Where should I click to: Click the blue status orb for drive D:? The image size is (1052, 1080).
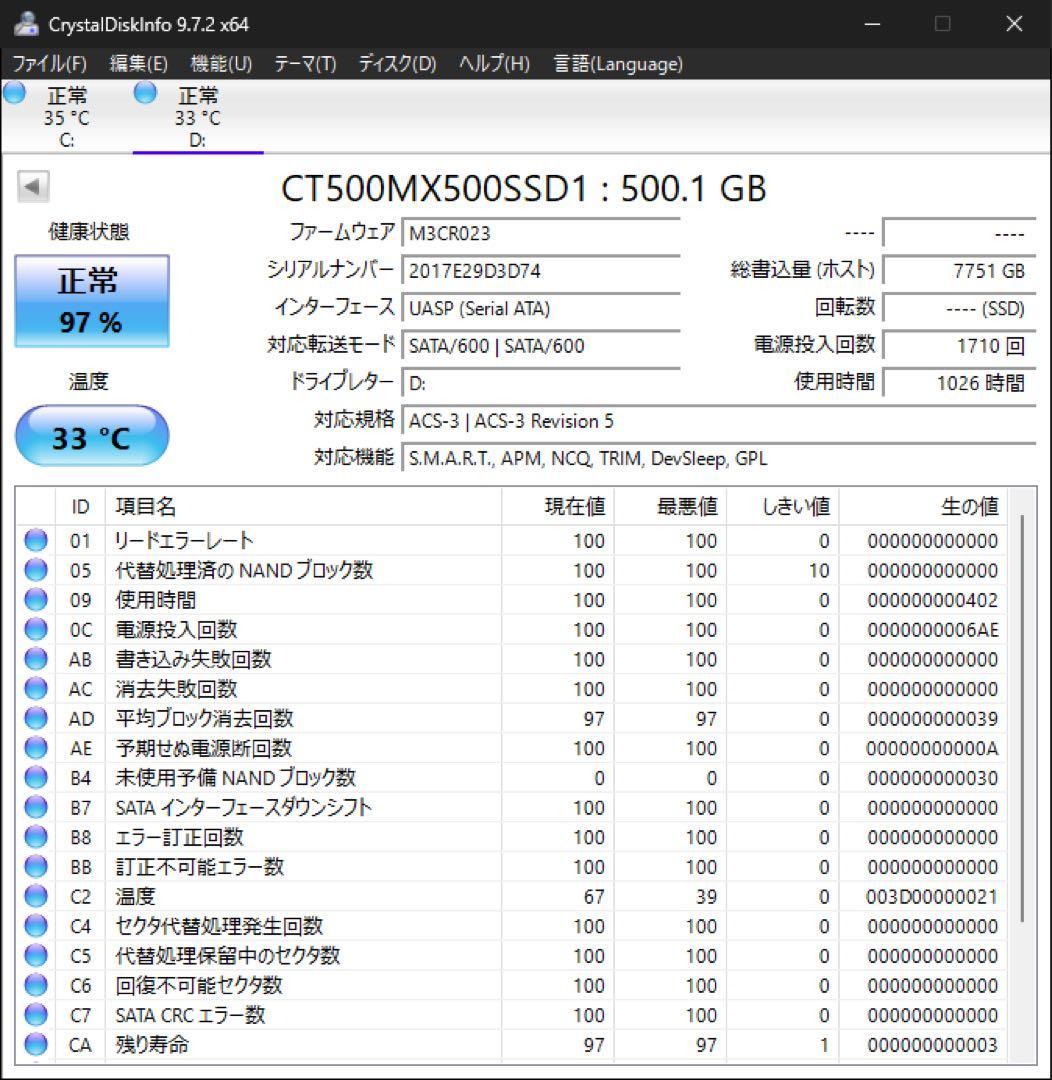pyautogui.click(x=145, y=92)
